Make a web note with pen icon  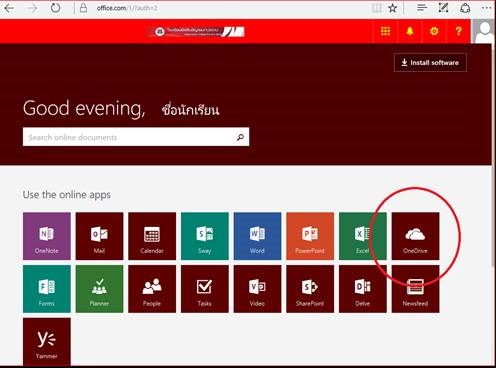(x=443, y=8)
